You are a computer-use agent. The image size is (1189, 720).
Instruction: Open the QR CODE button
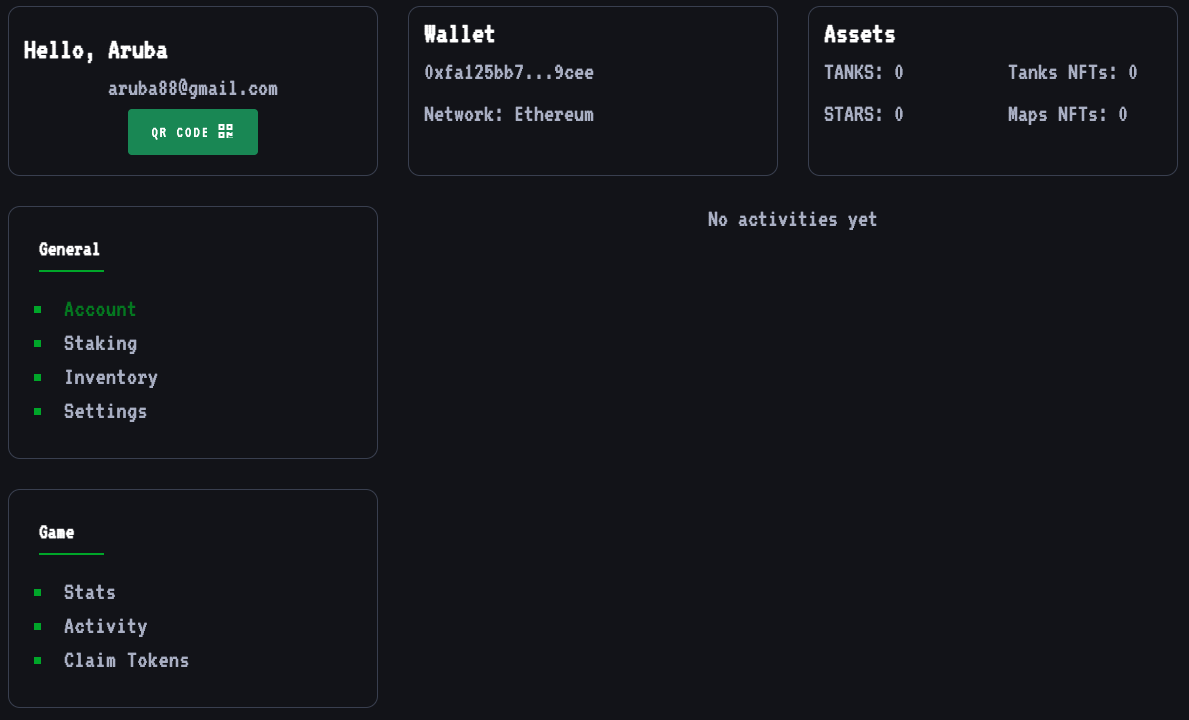(193, 132)
